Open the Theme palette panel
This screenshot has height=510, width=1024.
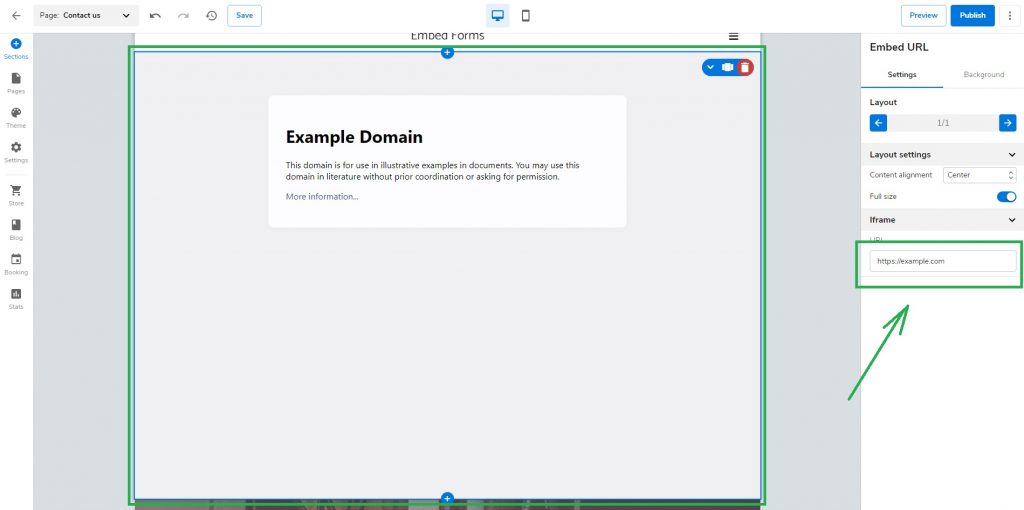point(16,118)
